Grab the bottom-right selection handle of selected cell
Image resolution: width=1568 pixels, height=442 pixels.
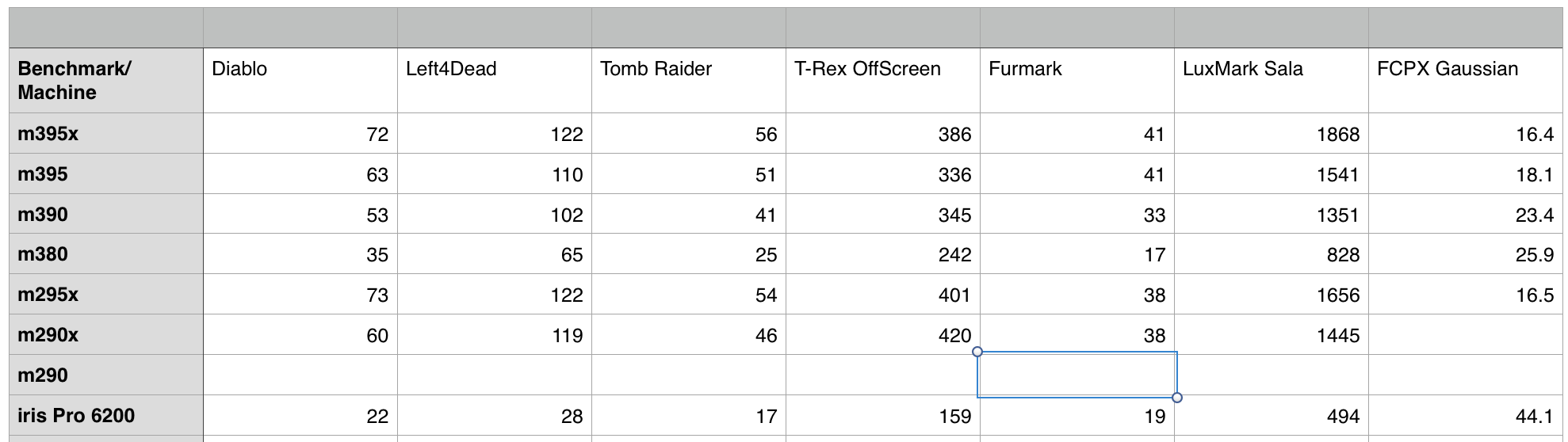(1177, 398)
